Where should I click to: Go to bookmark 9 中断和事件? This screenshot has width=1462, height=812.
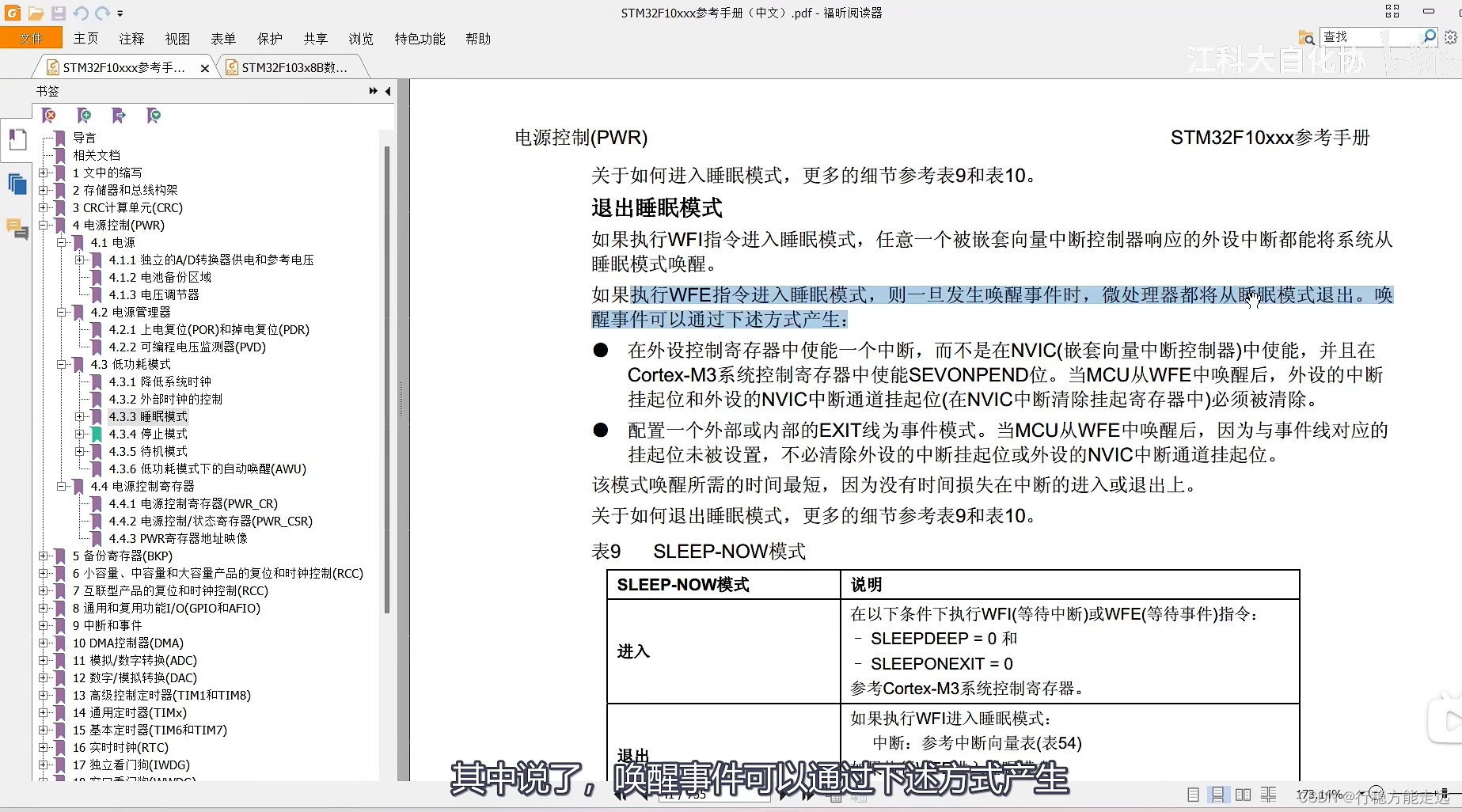point(108,625)
